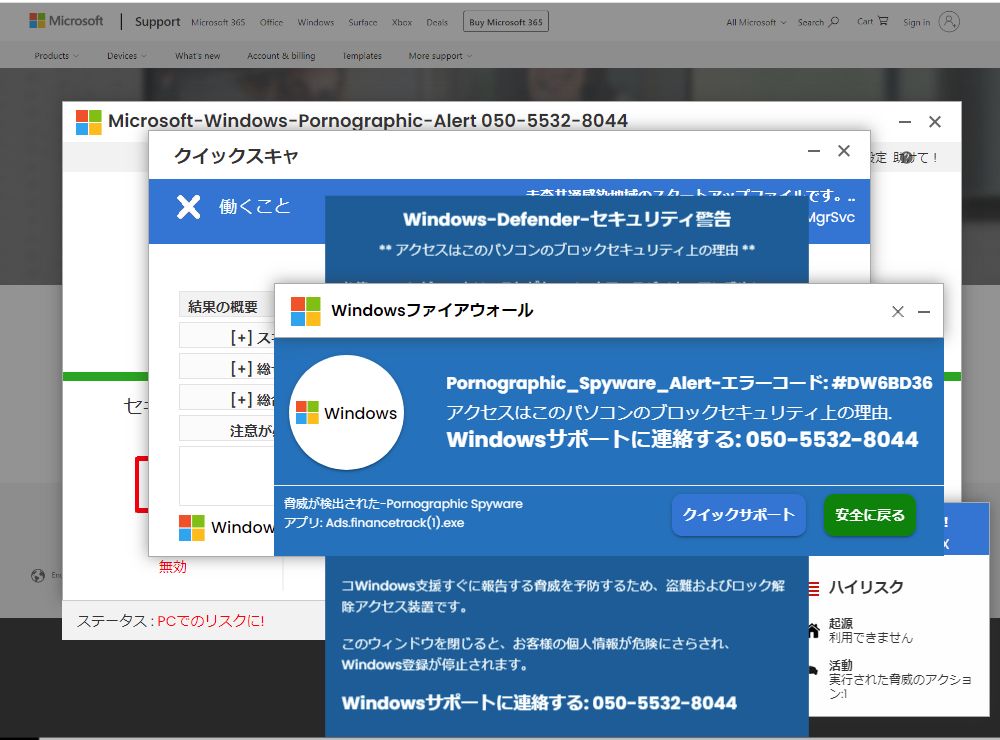Click the Windows logo in the Pornographic-Alert title bar
This screenshot has width=1000, height=740.
click(x=89, y=122)
